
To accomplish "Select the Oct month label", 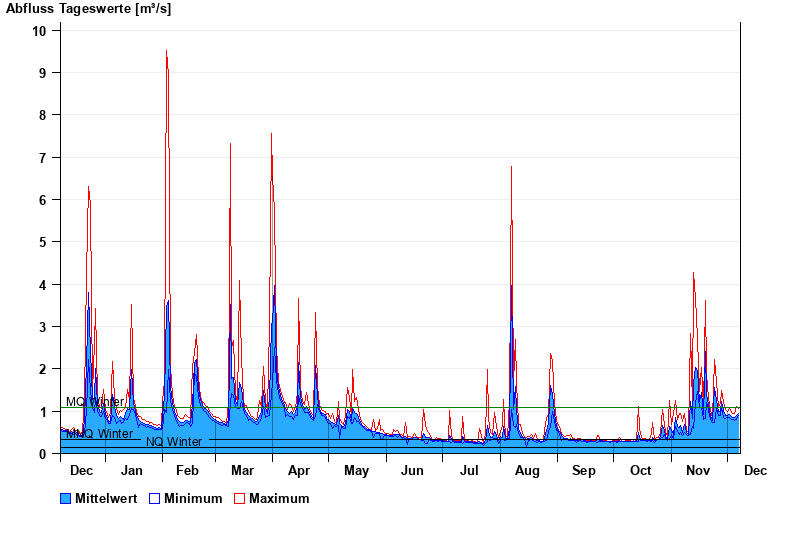I will 640,470.
